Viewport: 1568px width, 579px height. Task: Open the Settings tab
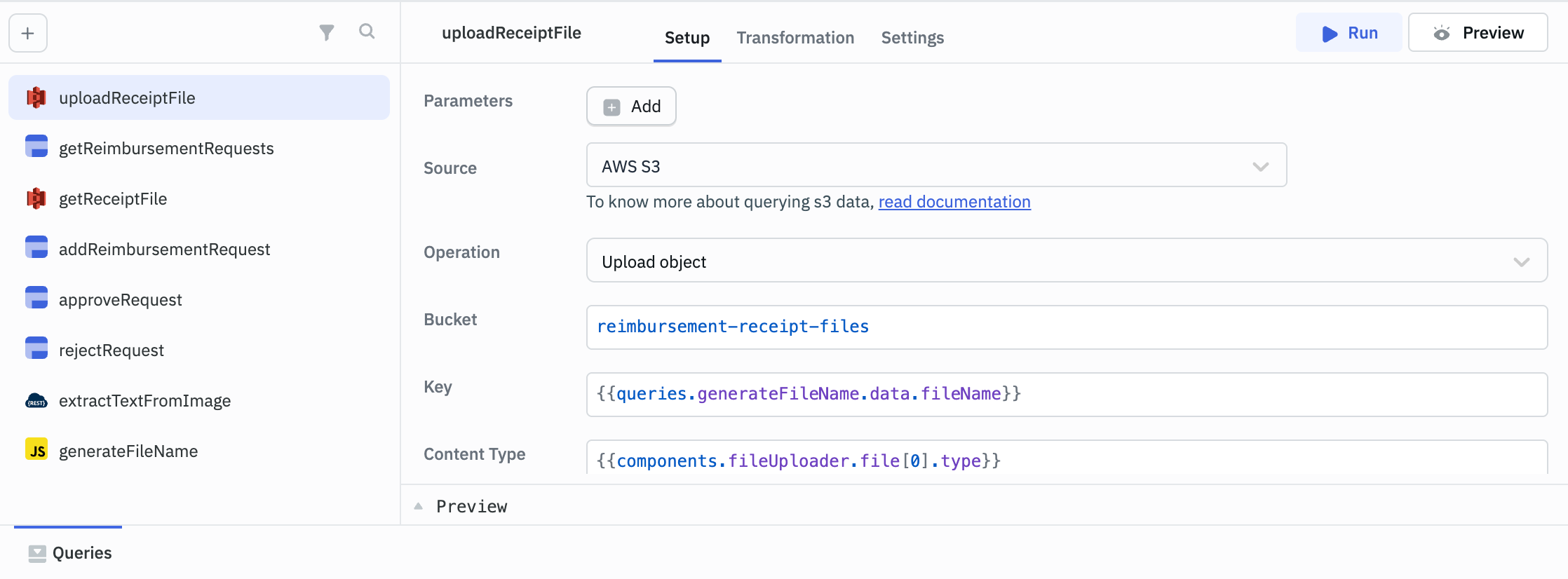912,38
